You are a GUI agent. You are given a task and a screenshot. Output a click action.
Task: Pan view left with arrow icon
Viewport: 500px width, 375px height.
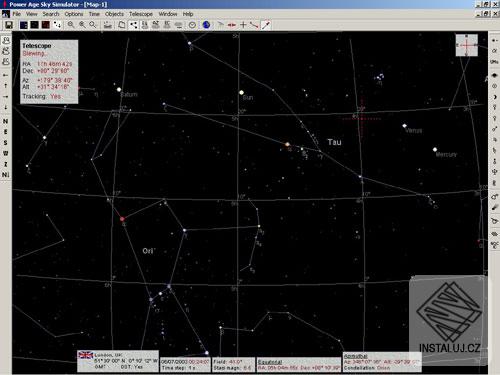[6, 75]
